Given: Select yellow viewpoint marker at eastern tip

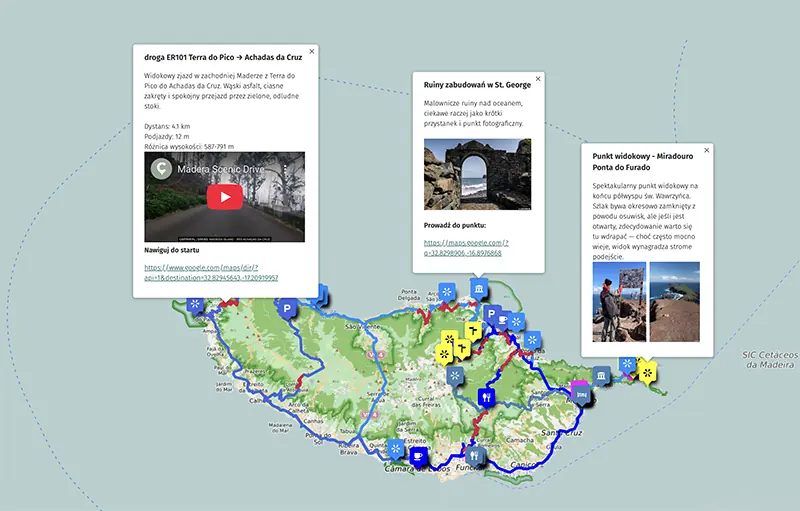Looking at the screenshot, I should 647,372.
